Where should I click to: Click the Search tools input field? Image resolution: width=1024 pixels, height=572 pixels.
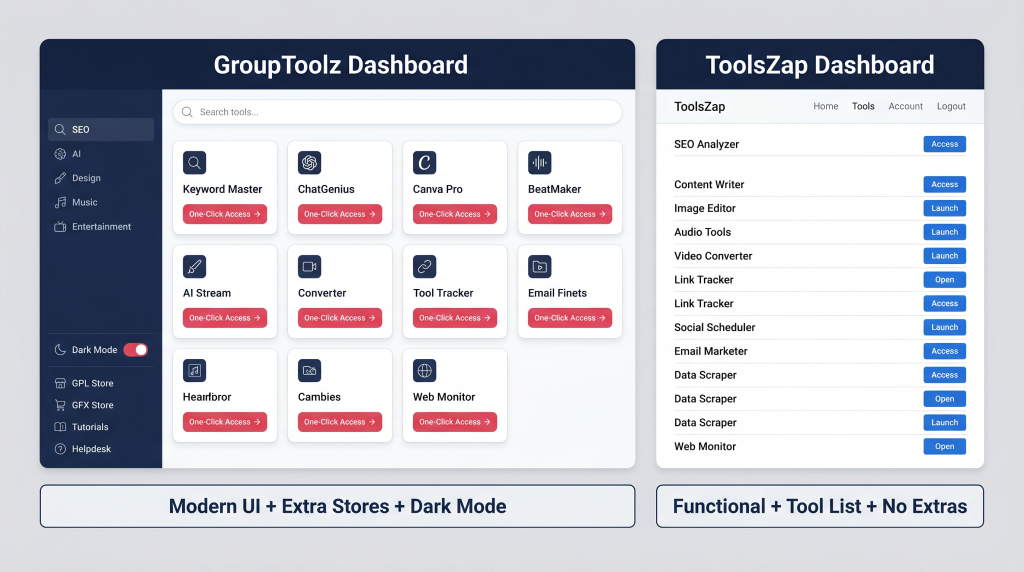pos(397,112)
